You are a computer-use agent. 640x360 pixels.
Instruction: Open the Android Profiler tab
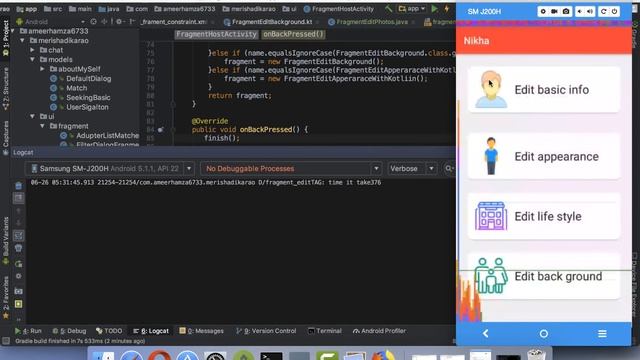coord(379,331)
